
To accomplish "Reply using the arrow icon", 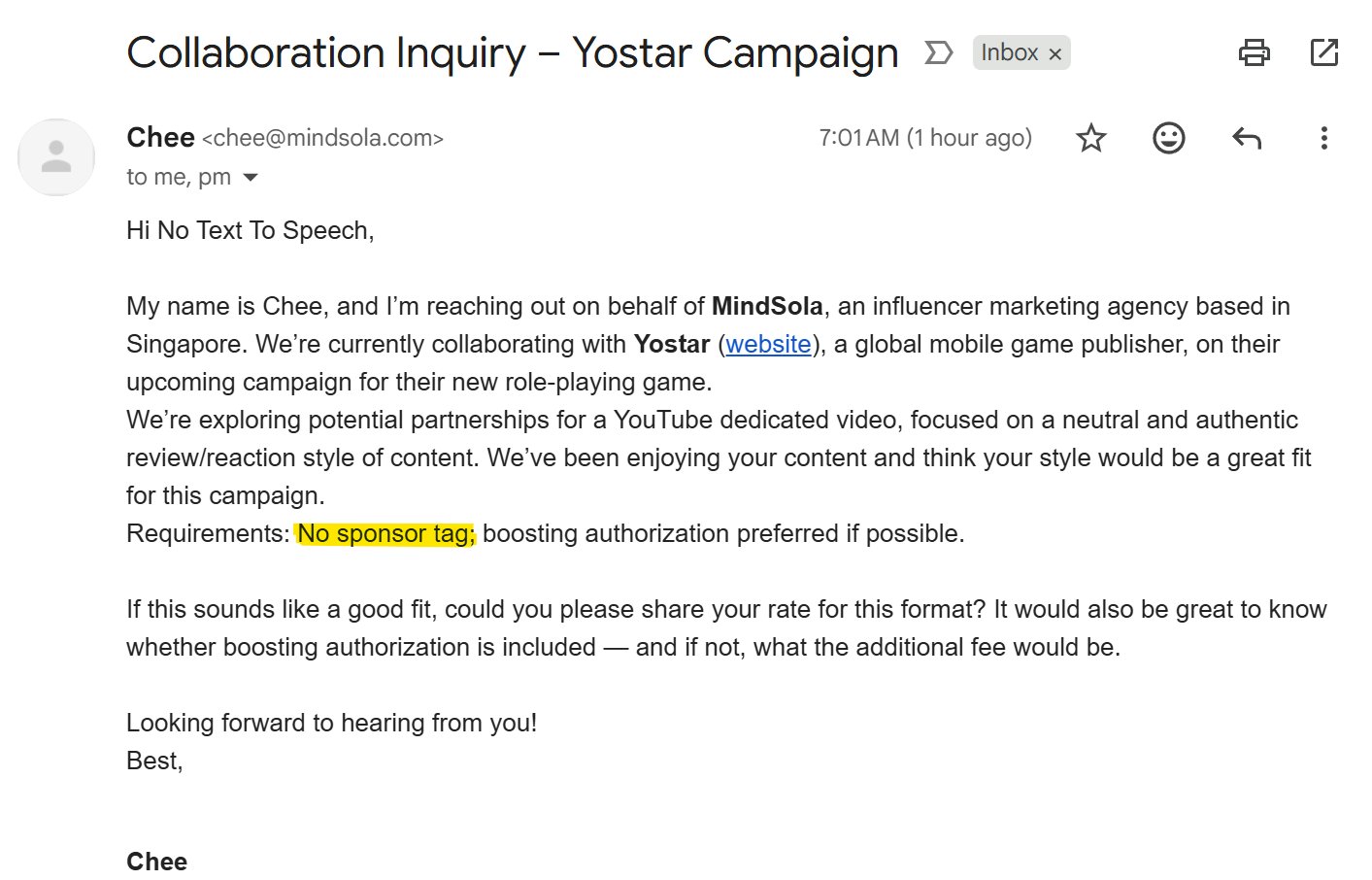I will tap(1246, 138).
